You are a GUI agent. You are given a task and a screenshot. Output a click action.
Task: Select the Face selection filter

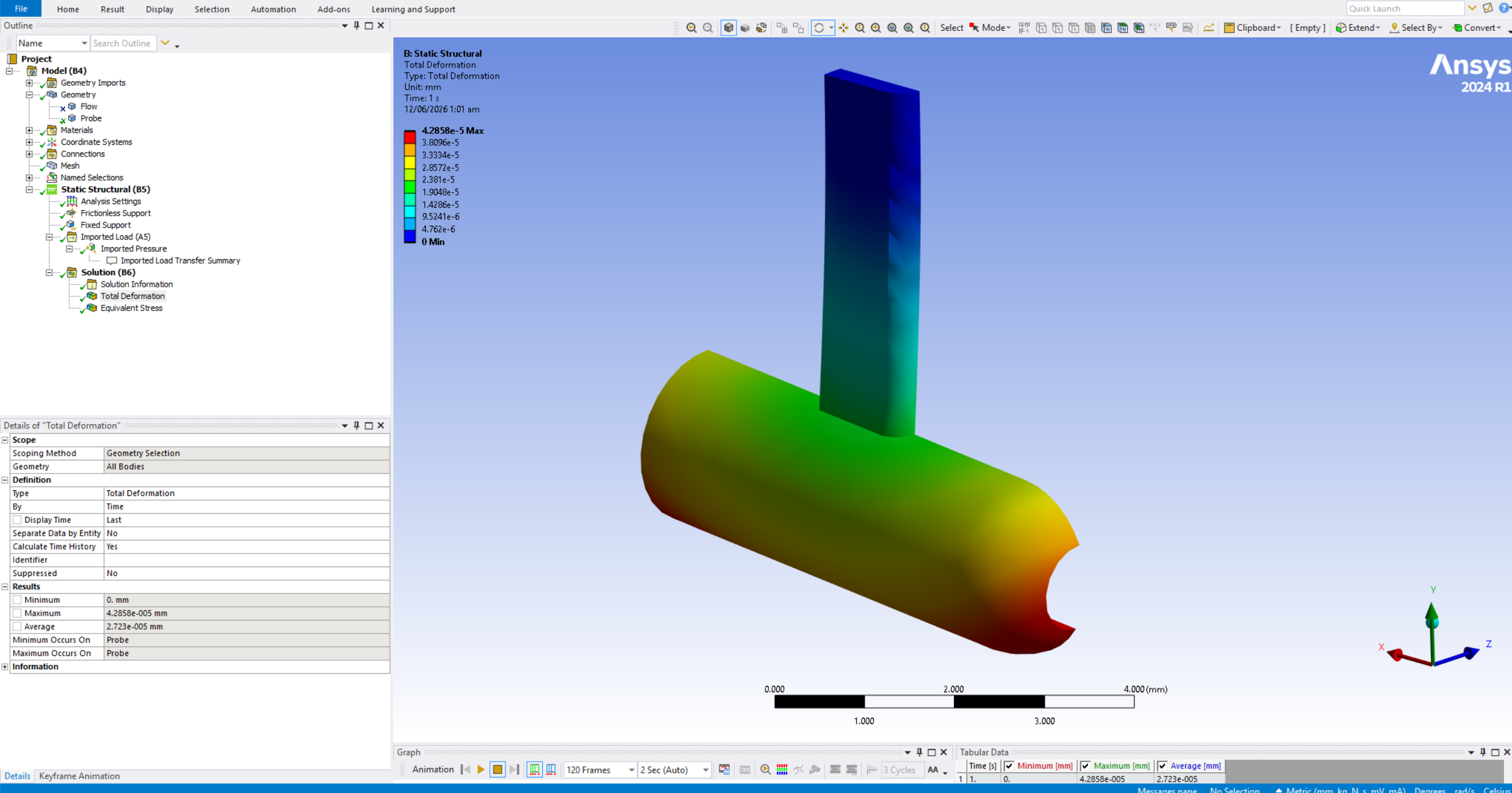(x=1074, y=28)
